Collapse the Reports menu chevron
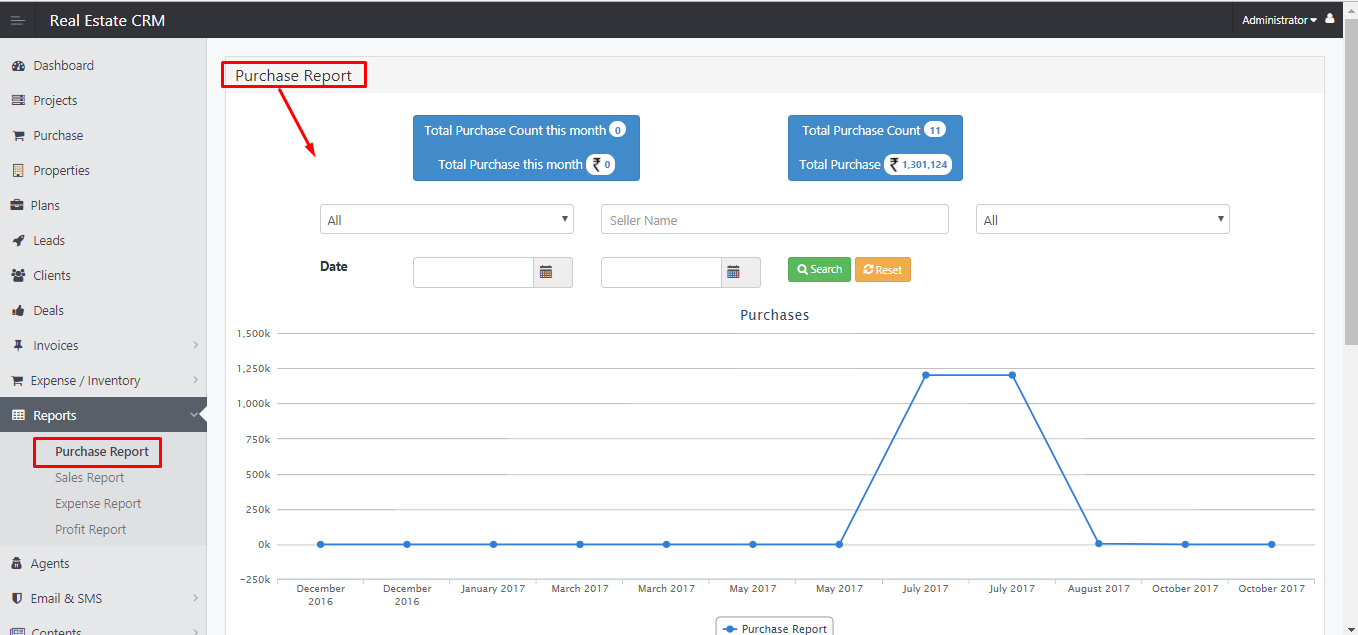Viewport: 1358px width, 635px height. pyautogui.click(x=195, y=415)
